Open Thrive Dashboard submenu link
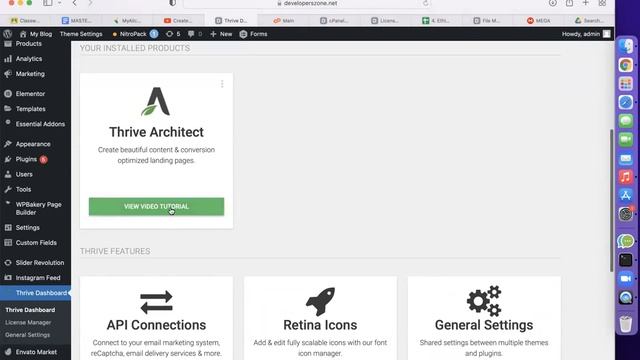The width and height of the screenshot is (640, 360). tap(30, 310)
